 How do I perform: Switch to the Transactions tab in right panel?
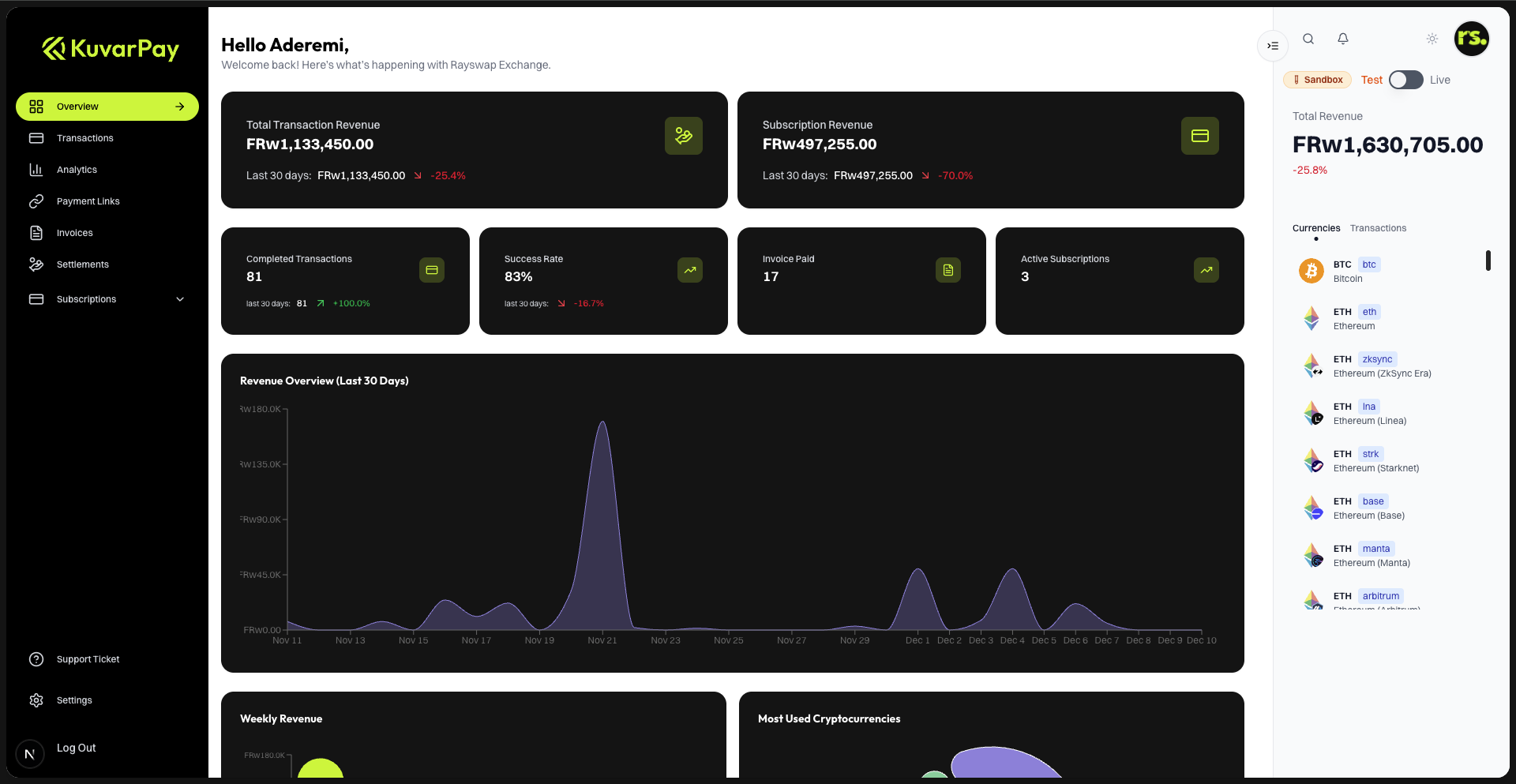pos(1378,228)
